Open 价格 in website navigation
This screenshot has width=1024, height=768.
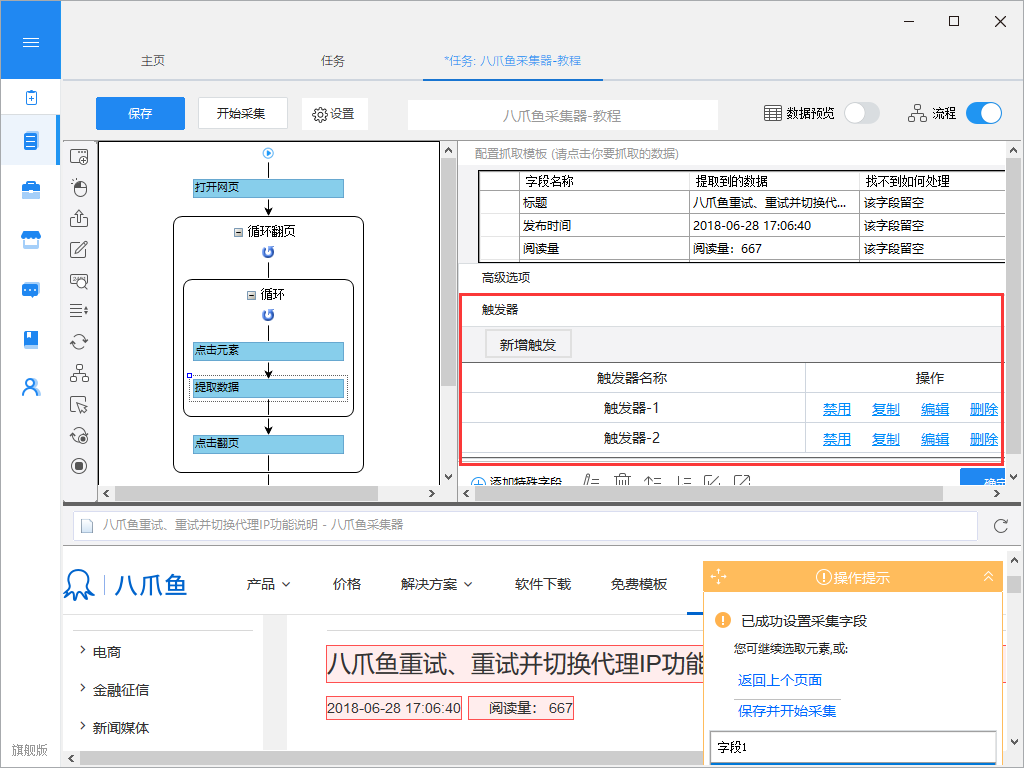tap(346, 584)
